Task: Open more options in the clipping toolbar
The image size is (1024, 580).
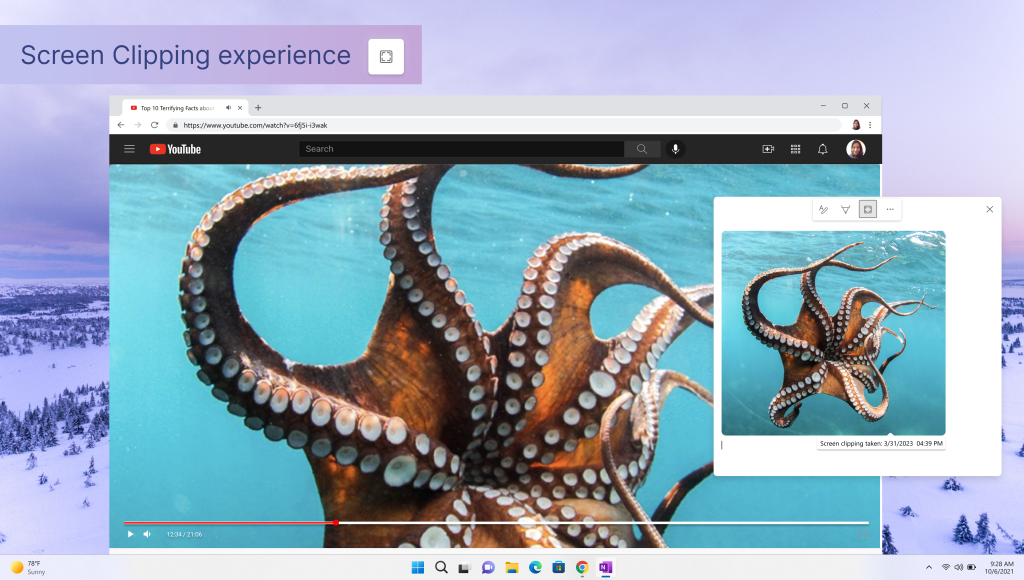Action: [x=889, y=209]
